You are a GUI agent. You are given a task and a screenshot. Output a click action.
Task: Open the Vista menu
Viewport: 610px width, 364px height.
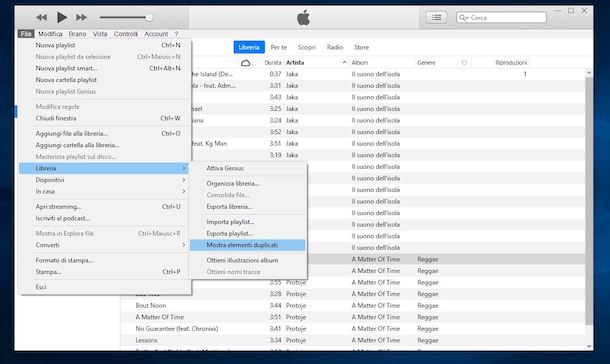(100, 34)
